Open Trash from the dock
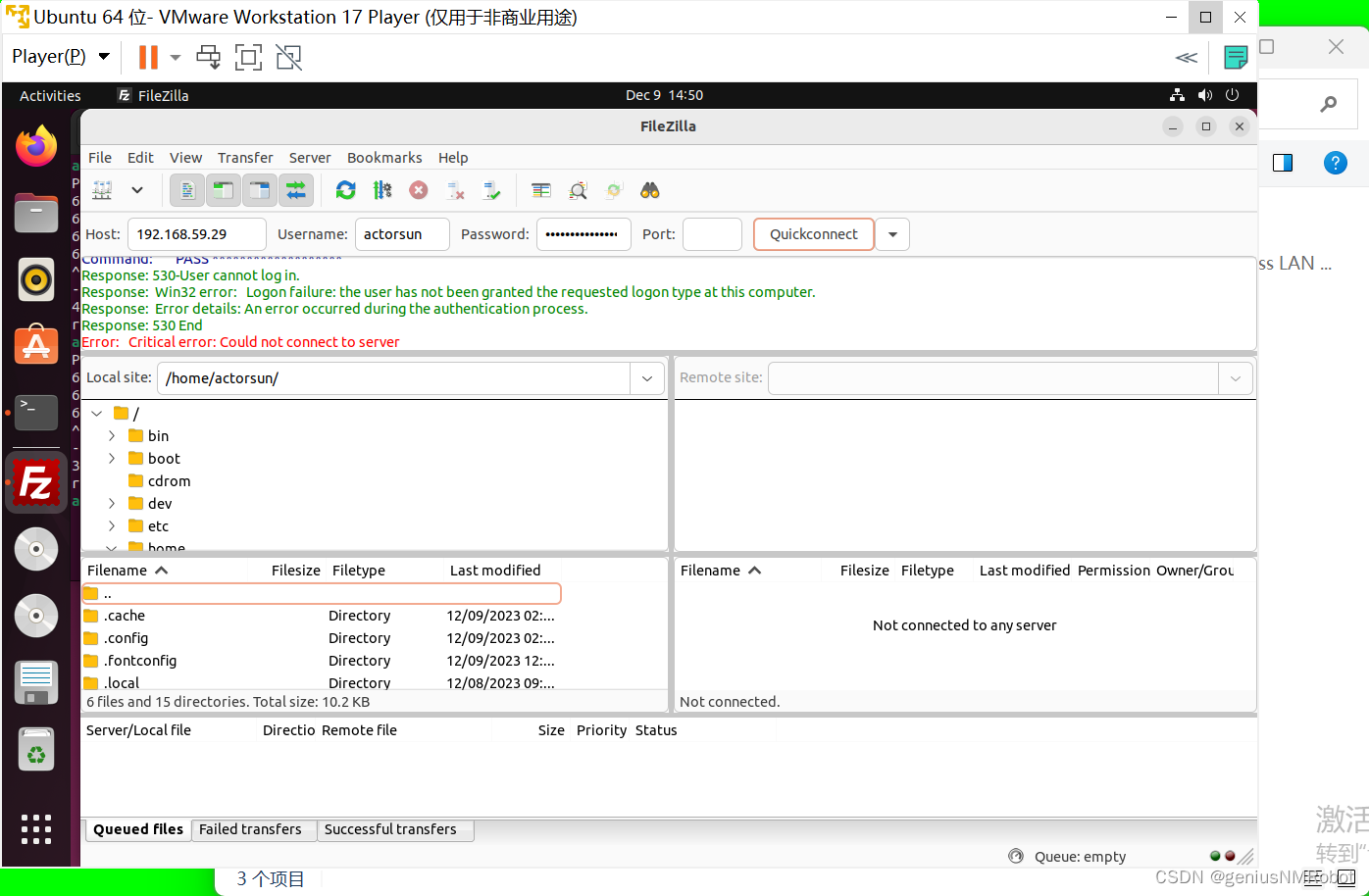 click(36, 751)
